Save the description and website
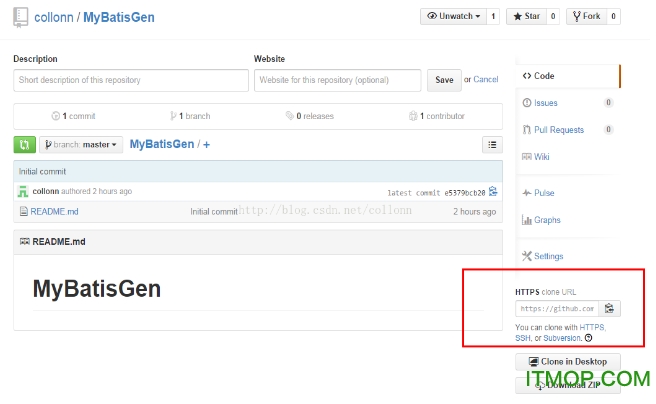This screenshot has height=404, width=656. (444, 80)
